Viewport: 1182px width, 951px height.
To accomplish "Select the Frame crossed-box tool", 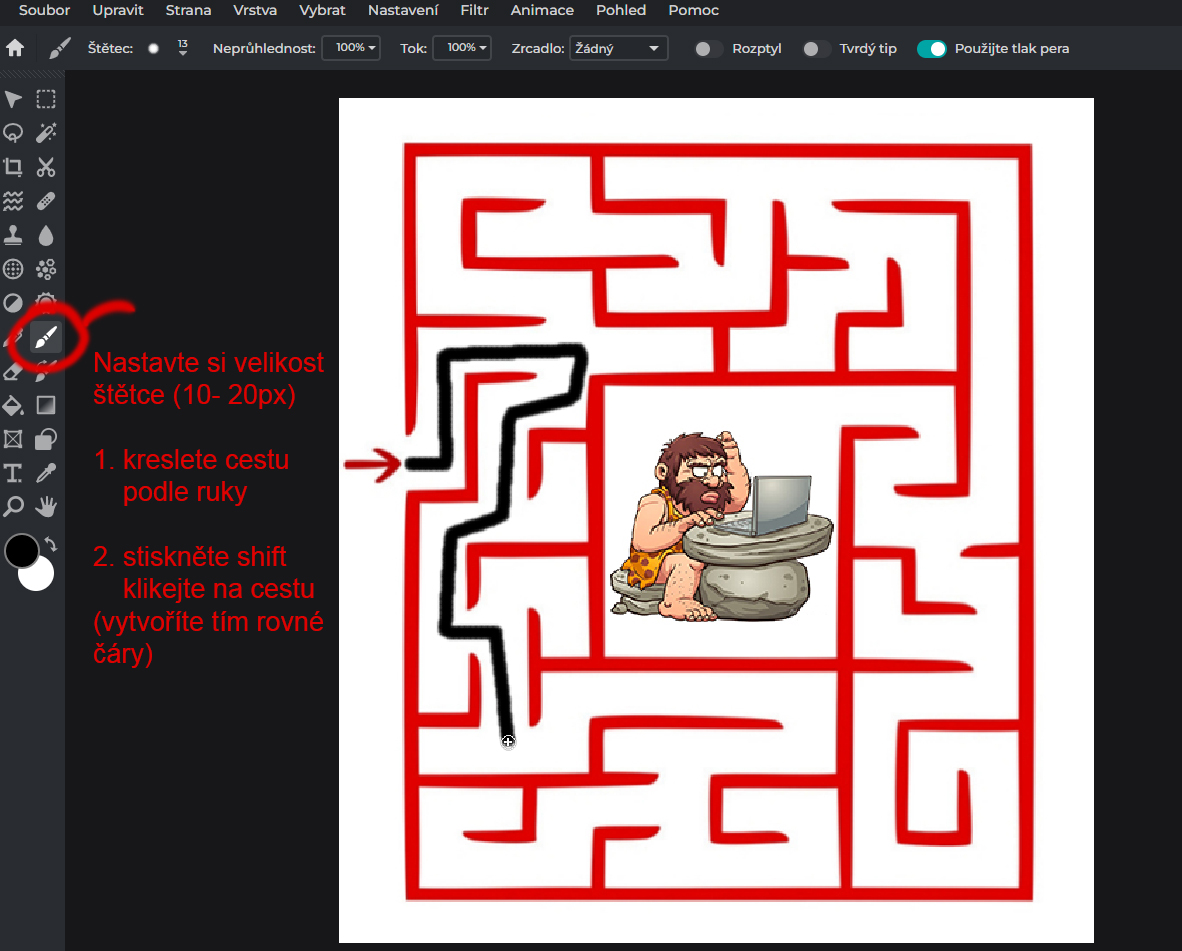I will click(13, 439).
